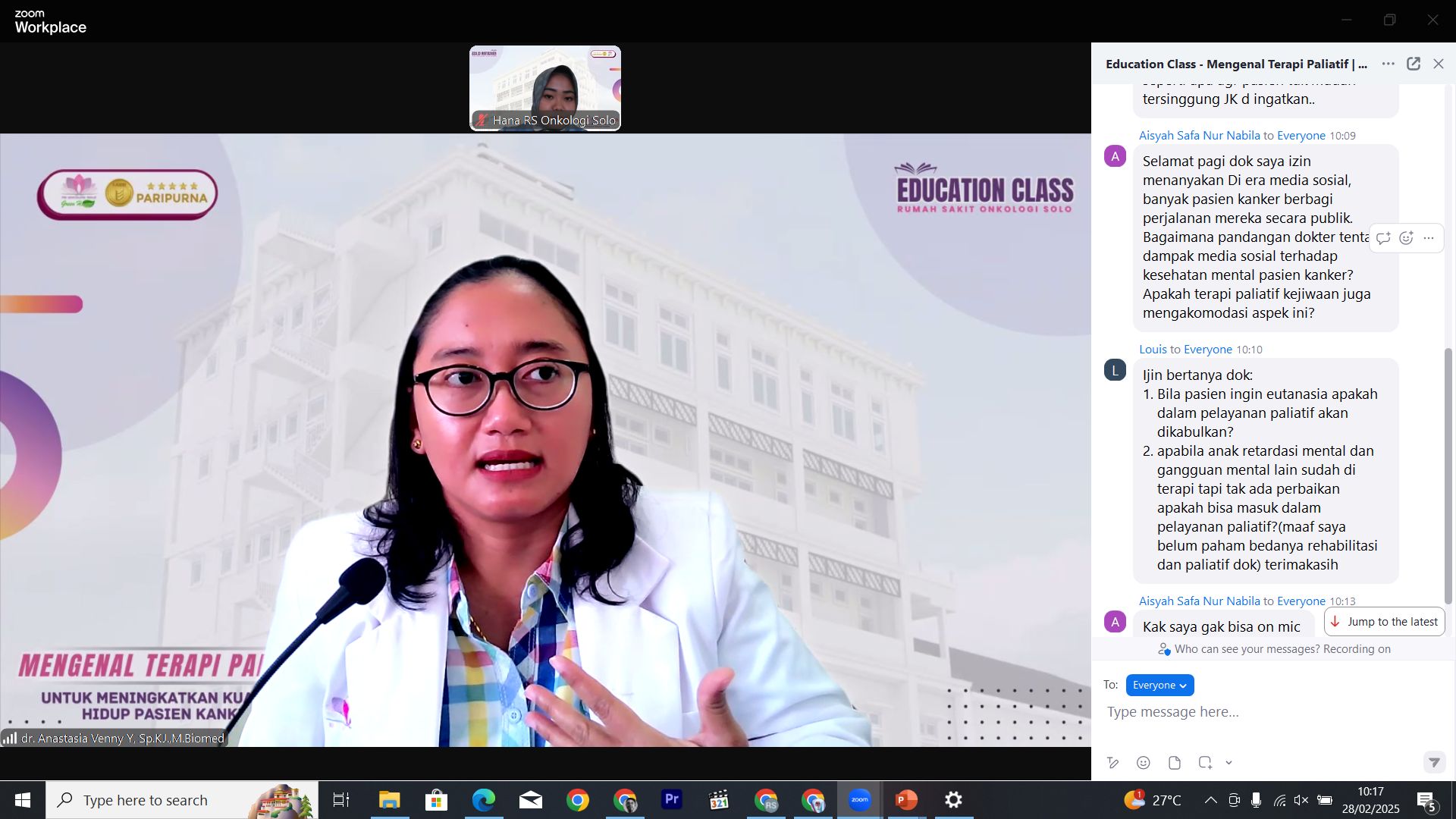This screenshot has width=1456, height=819.
Task: Click Louis sender name in chat
Action: pos(1153,350)
